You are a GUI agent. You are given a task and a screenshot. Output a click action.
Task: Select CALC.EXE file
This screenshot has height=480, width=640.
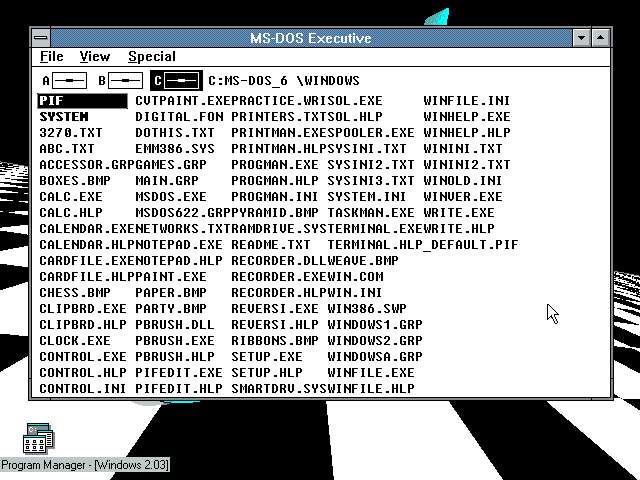[x=71, y=196]
